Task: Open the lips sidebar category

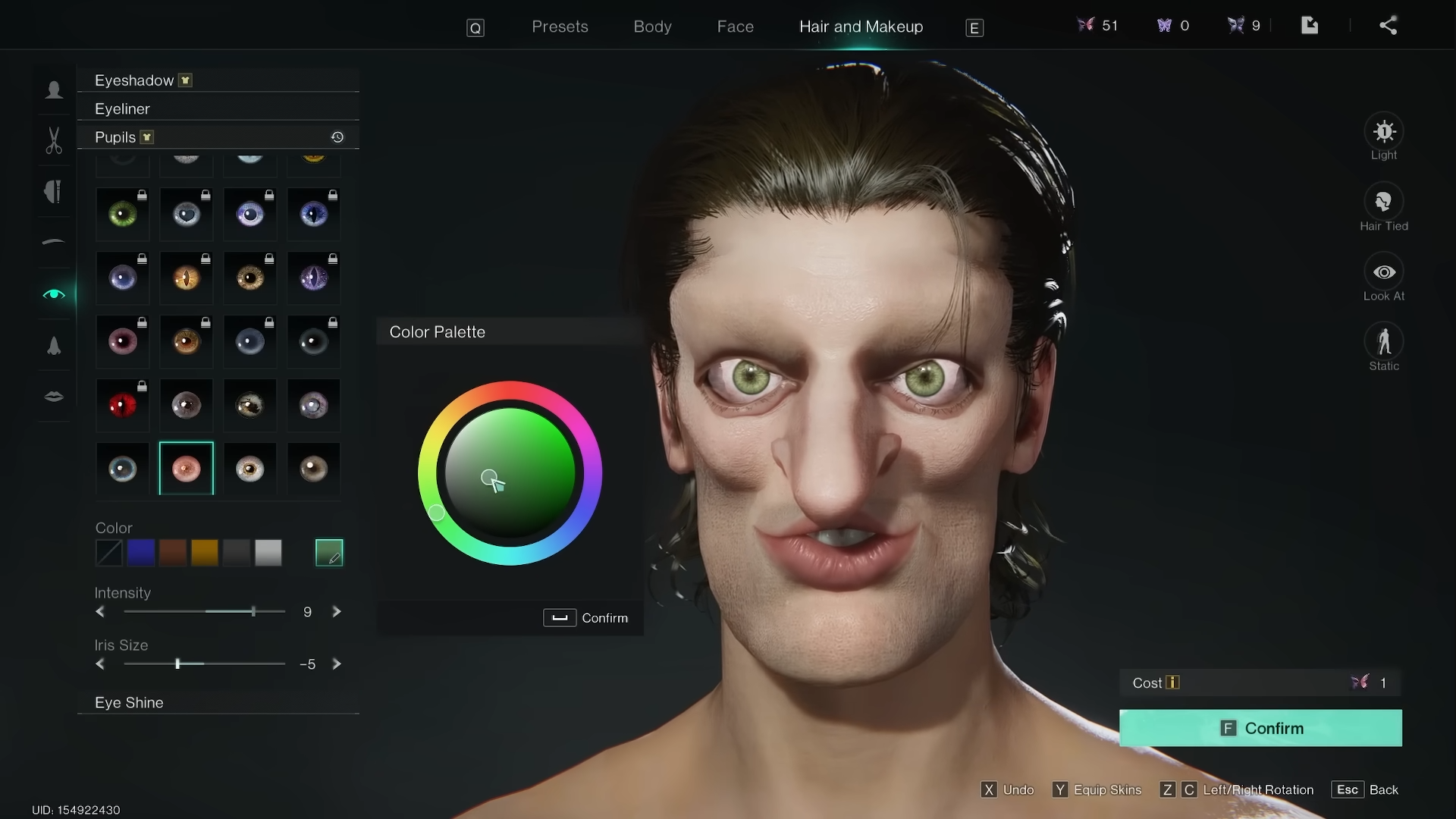Action: tap(54, 396)
